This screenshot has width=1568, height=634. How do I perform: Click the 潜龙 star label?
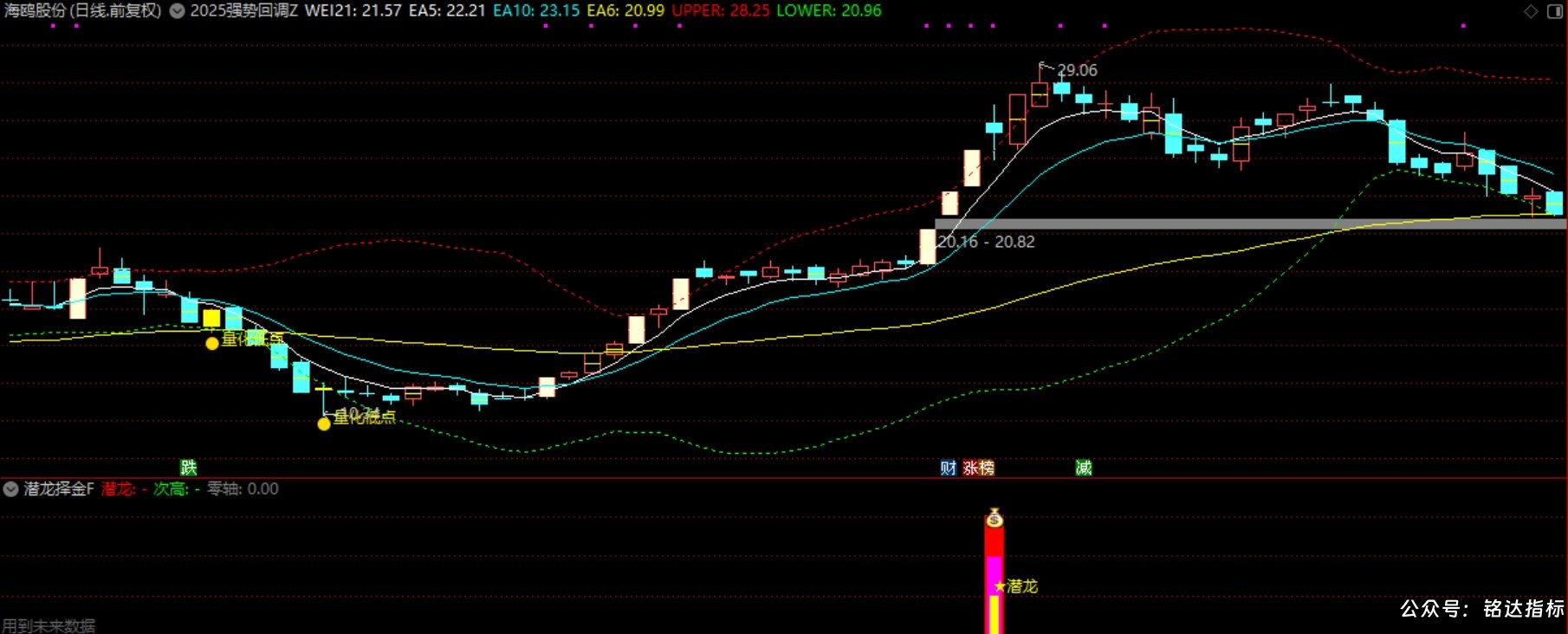click(1016, 586)
